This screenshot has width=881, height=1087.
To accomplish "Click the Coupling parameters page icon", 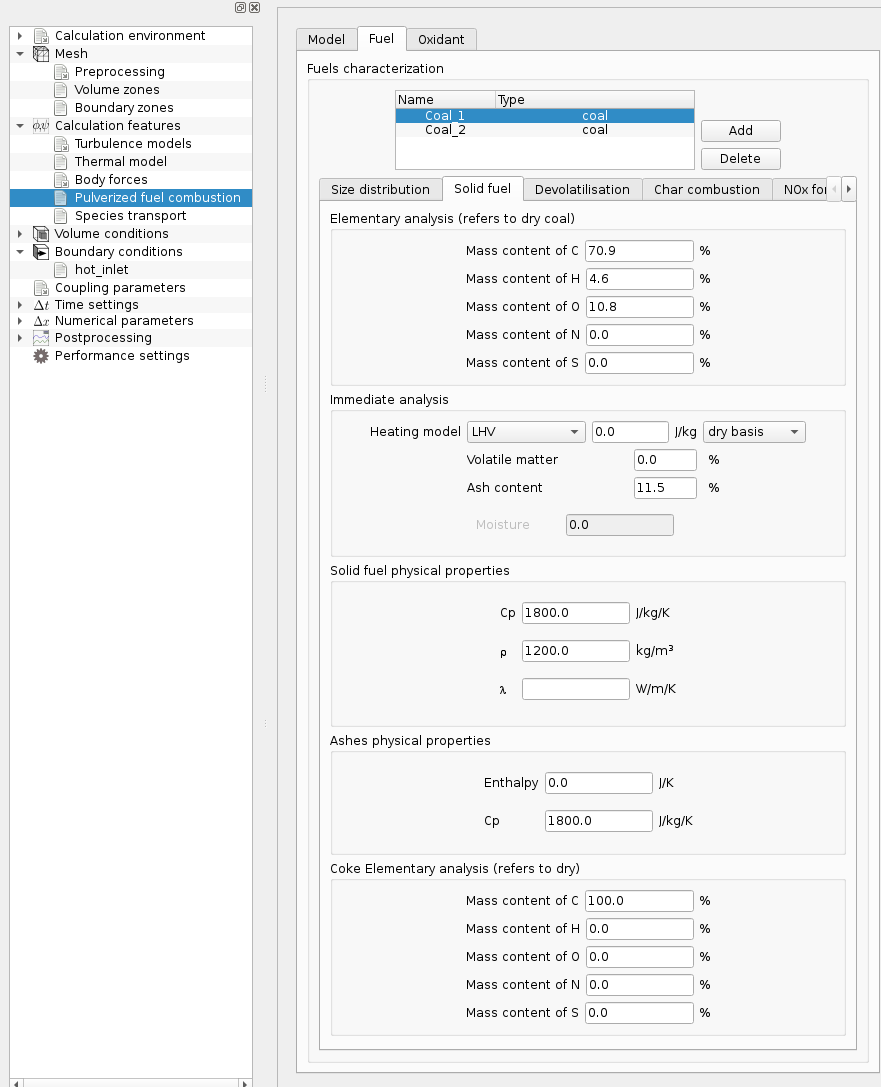I will coord(41,288).
